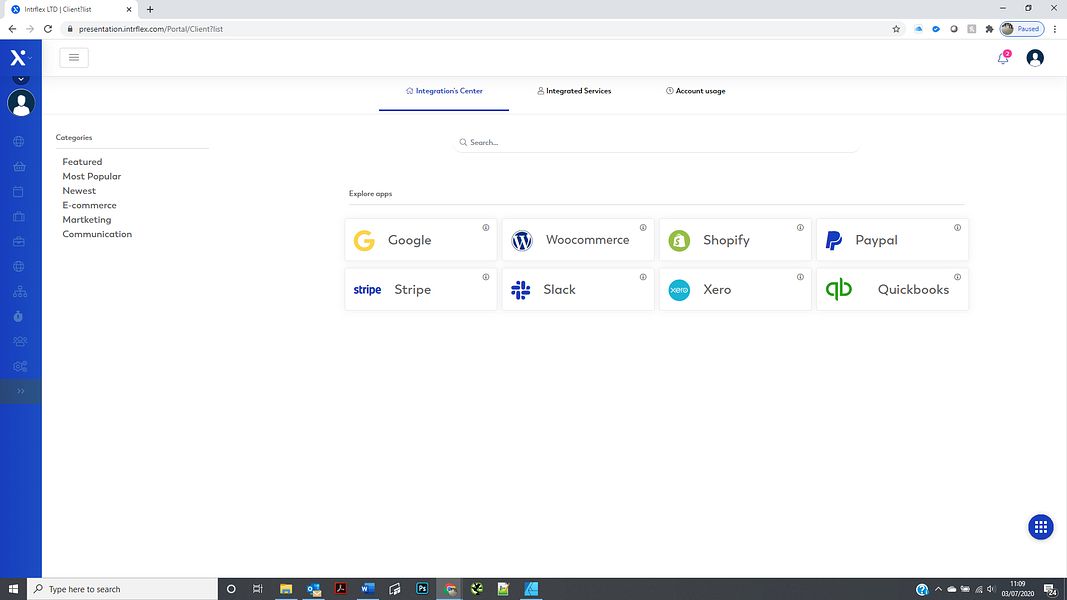The image size is (1067, 600).
Task: Open the sidebar shopping basket icon
Action: (x=19, y=167)
